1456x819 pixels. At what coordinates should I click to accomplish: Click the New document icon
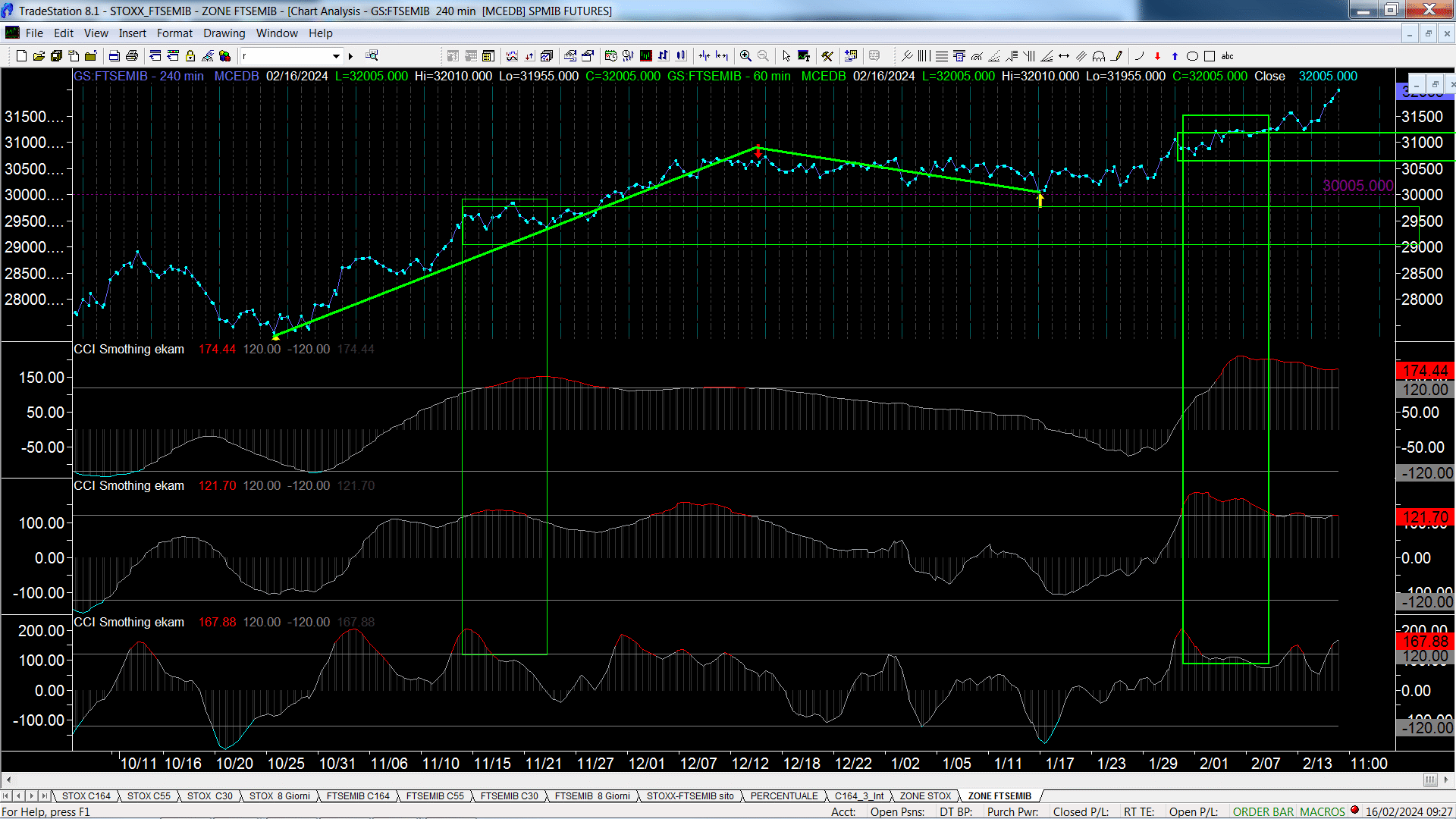[21, 55]
